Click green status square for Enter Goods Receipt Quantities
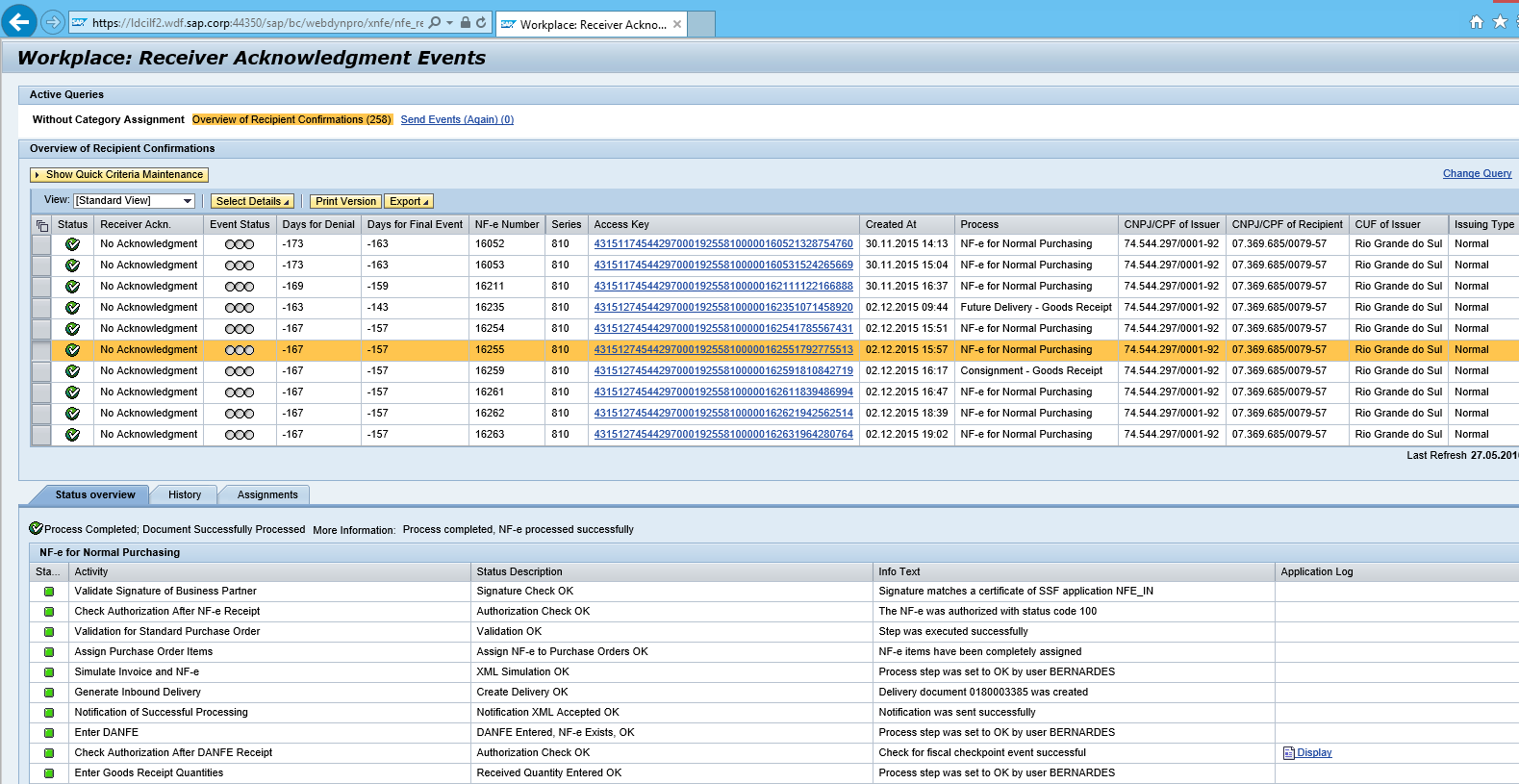Viewport: 1519px width, 784px height. point(49,773)
